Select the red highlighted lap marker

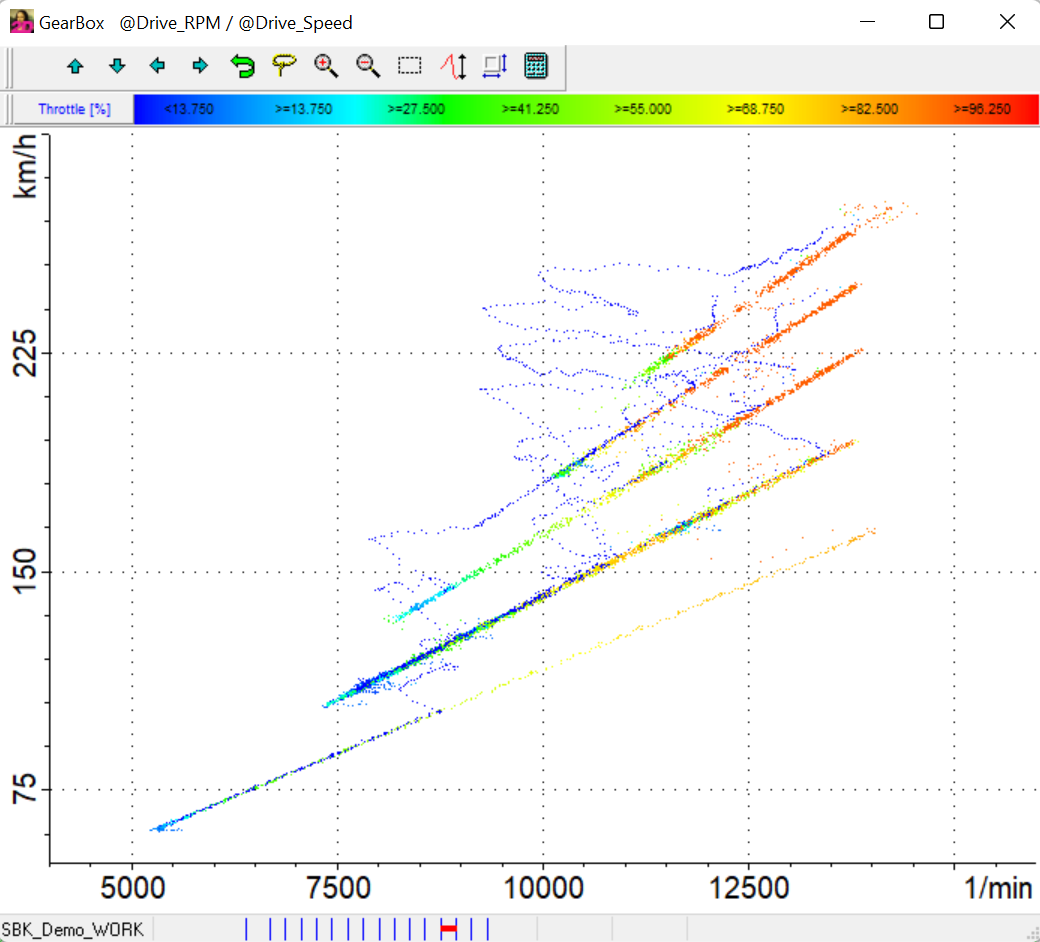click(x=448, y=929)
